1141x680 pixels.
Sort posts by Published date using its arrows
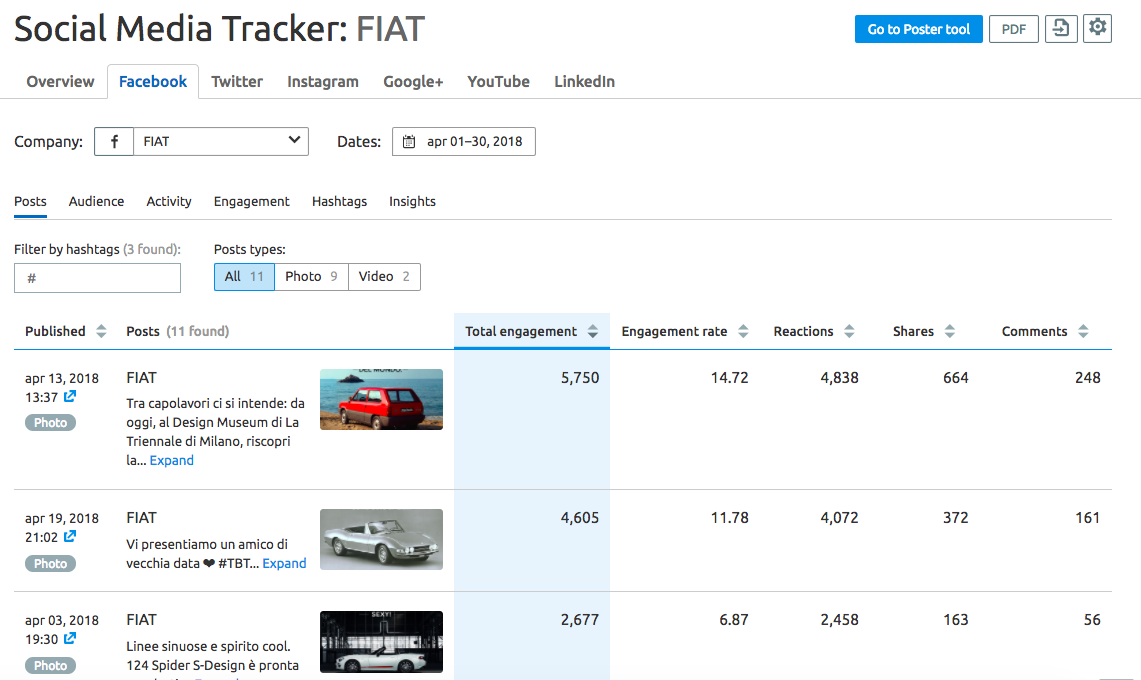101,331
